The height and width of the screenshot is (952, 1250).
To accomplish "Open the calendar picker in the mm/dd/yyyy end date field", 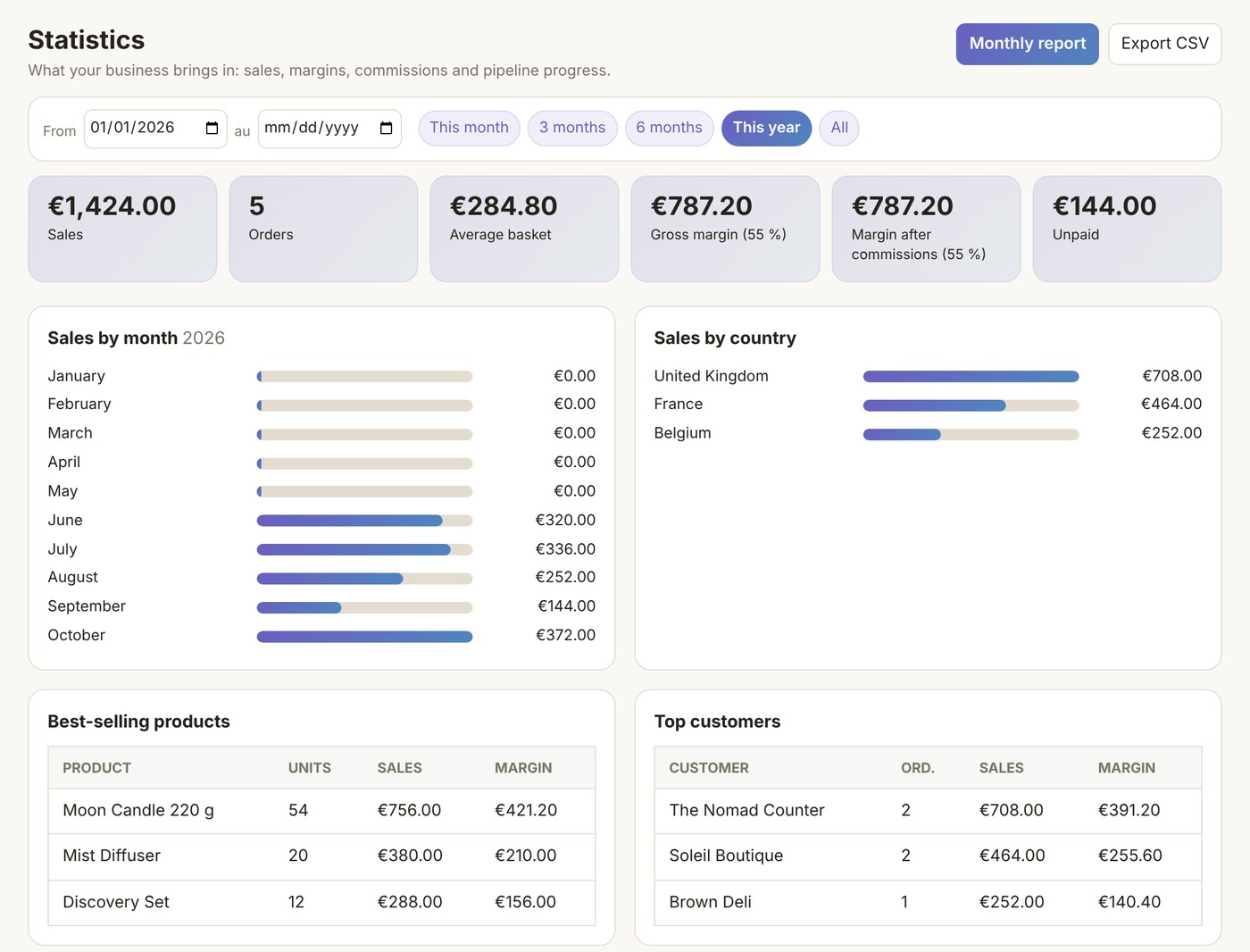I will pos(386,129).
